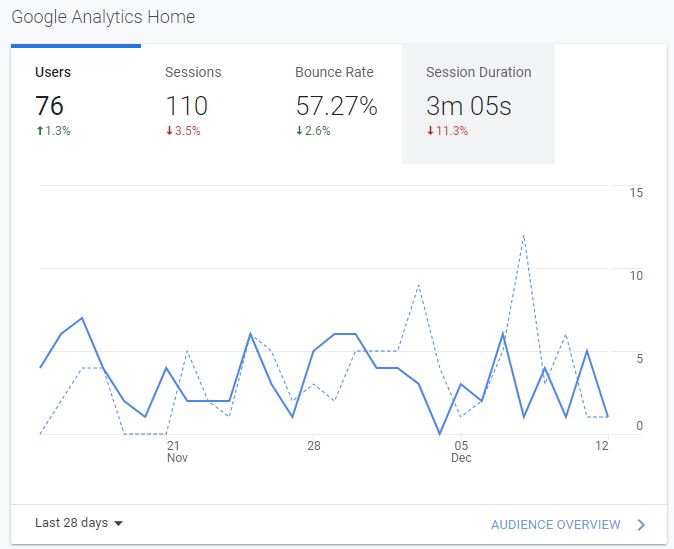Screen dimensions: 674x549
Task: Click the highest dashed-line peak near 12
Action: 524,236
